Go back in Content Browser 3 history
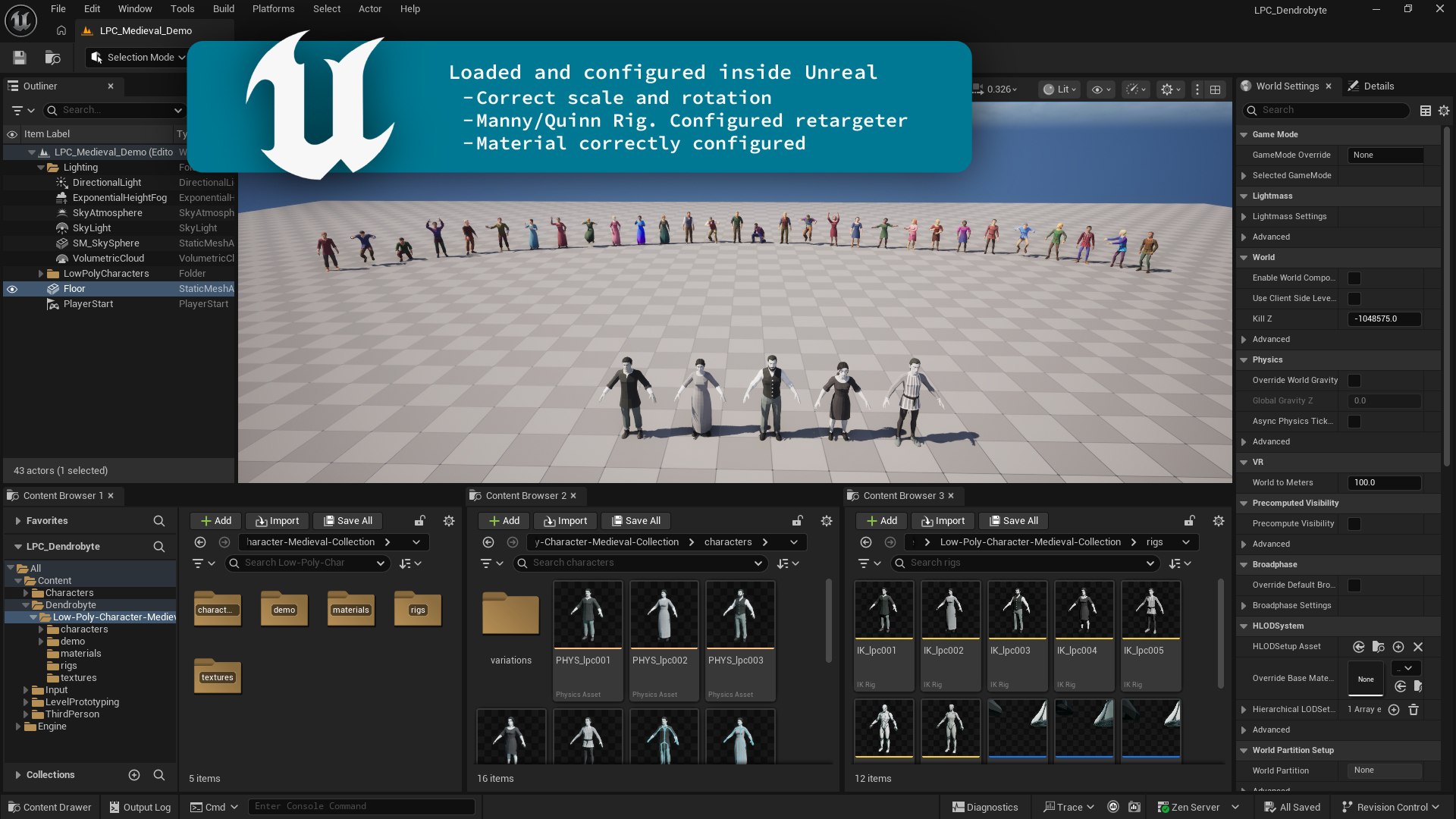The image size is (1456, 819). coord(866,542)
